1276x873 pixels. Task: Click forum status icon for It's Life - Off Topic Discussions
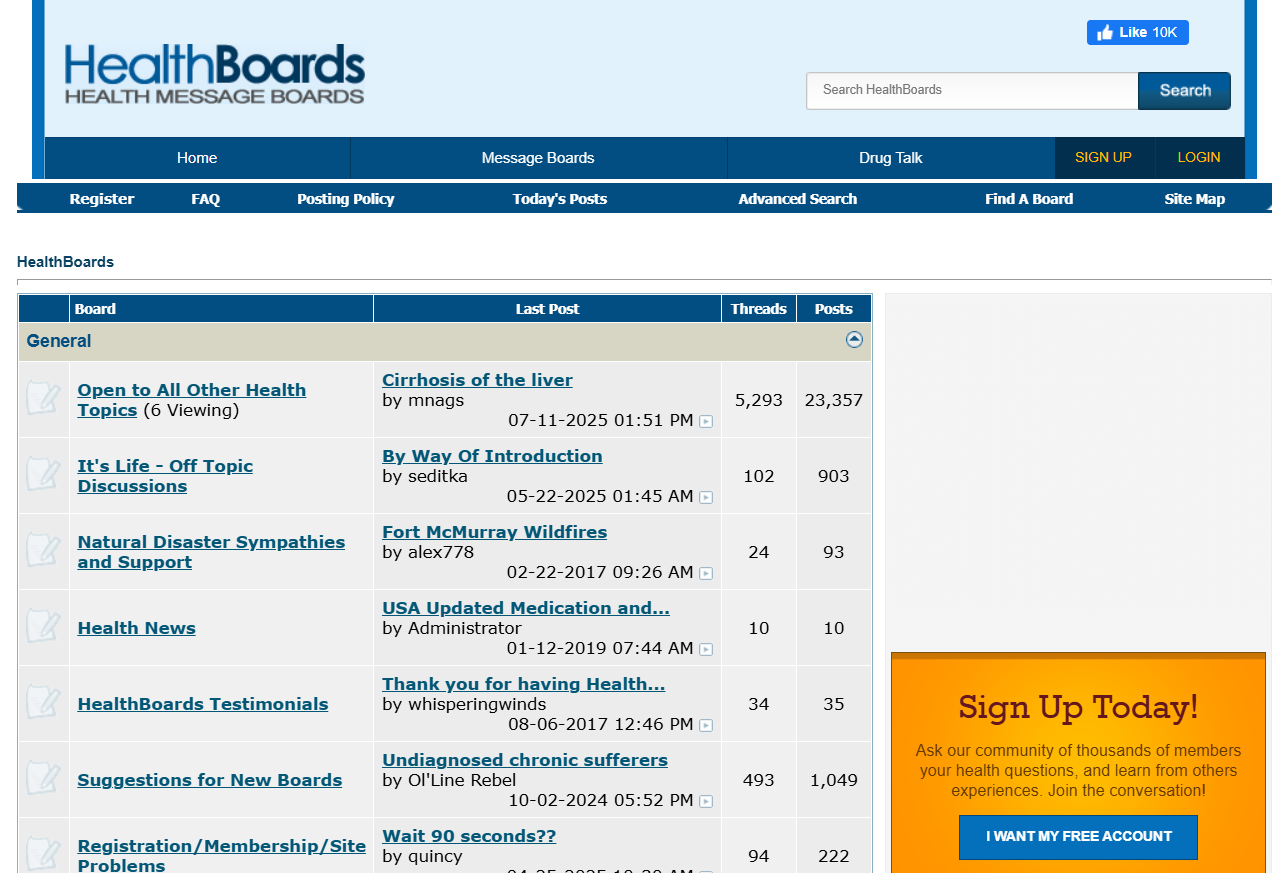point(43,475)
